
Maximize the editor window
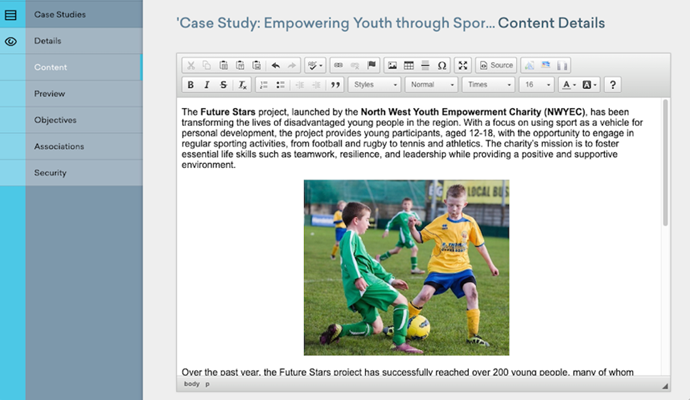pyautogui.click(x=463, y=66)
